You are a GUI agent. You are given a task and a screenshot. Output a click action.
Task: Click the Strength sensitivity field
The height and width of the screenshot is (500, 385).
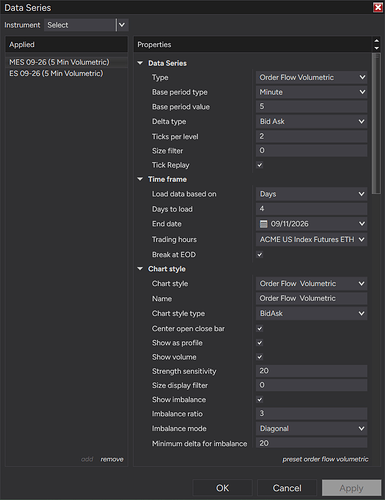point(311,371)
